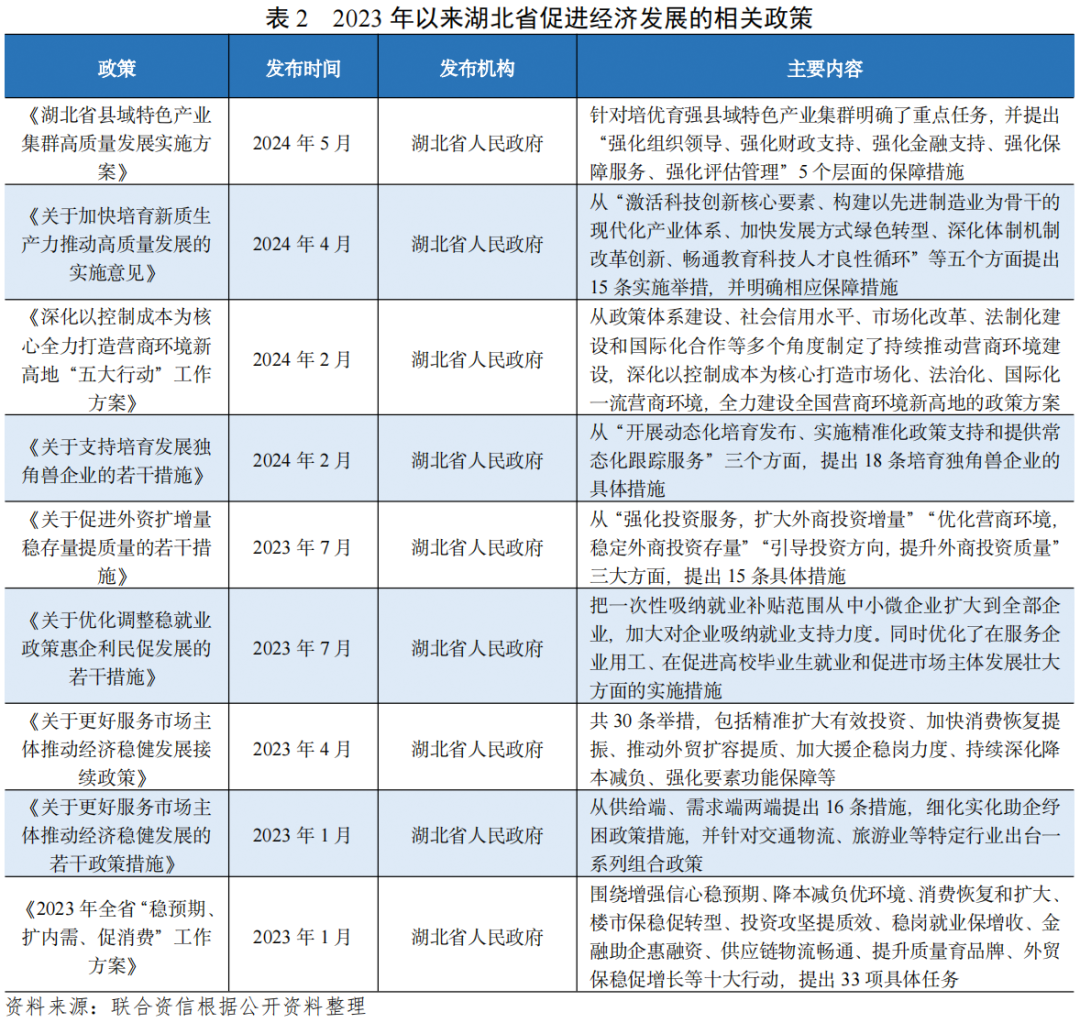
Task: Click the policy 《关于支持培育发展独角兽企业的若干措施》
Action: 115,460
